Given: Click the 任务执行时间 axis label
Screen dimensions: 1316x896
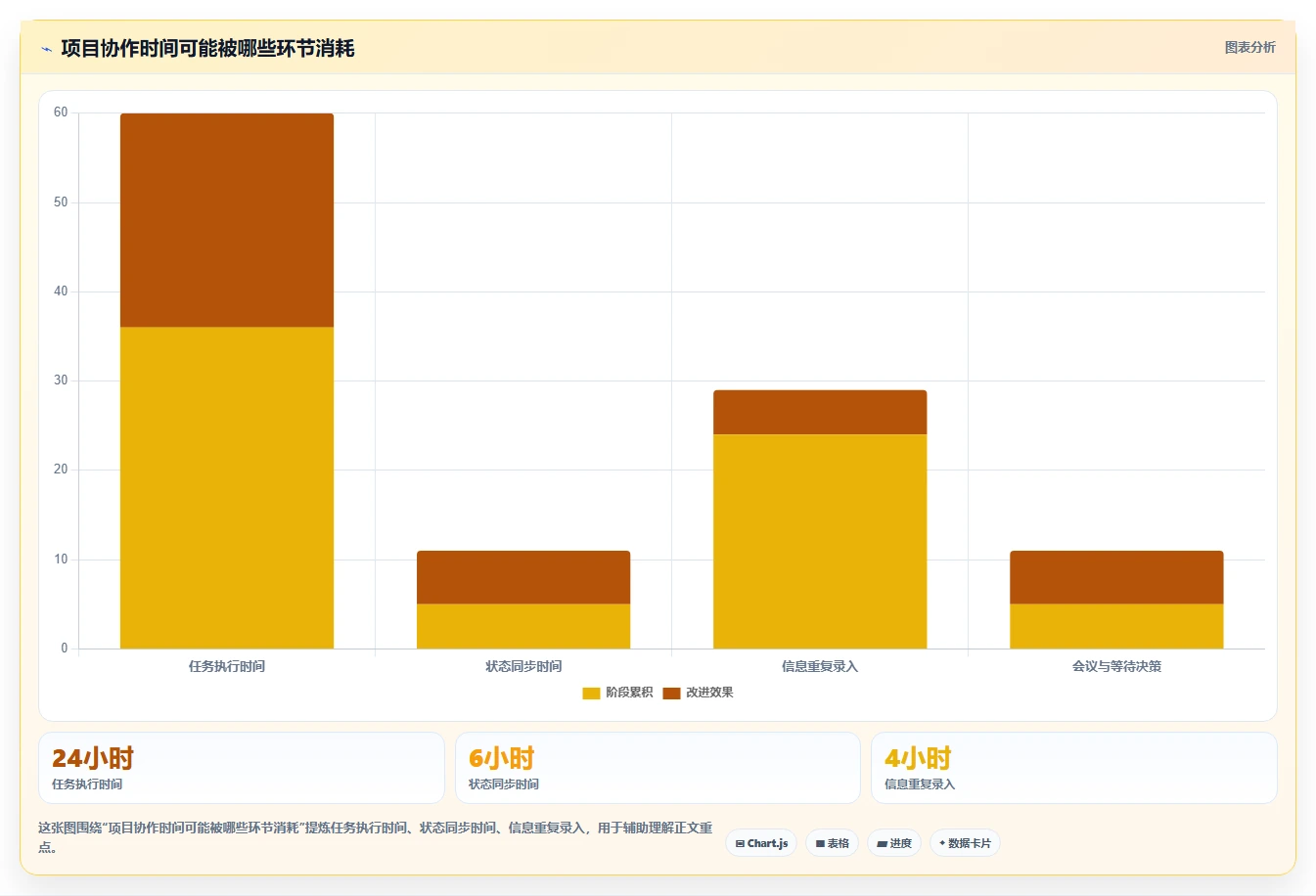Looking at the screenshot, I should [x=227, y=666].
